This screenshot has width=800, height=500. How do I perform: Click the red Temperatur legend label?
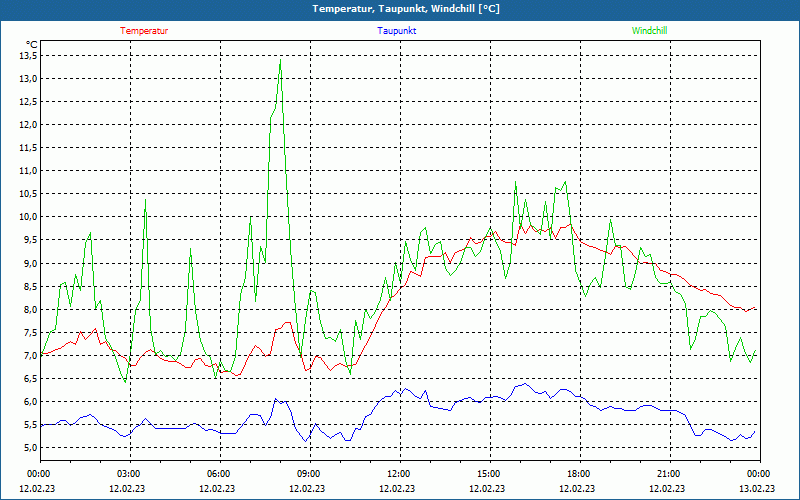coord(144,31)
